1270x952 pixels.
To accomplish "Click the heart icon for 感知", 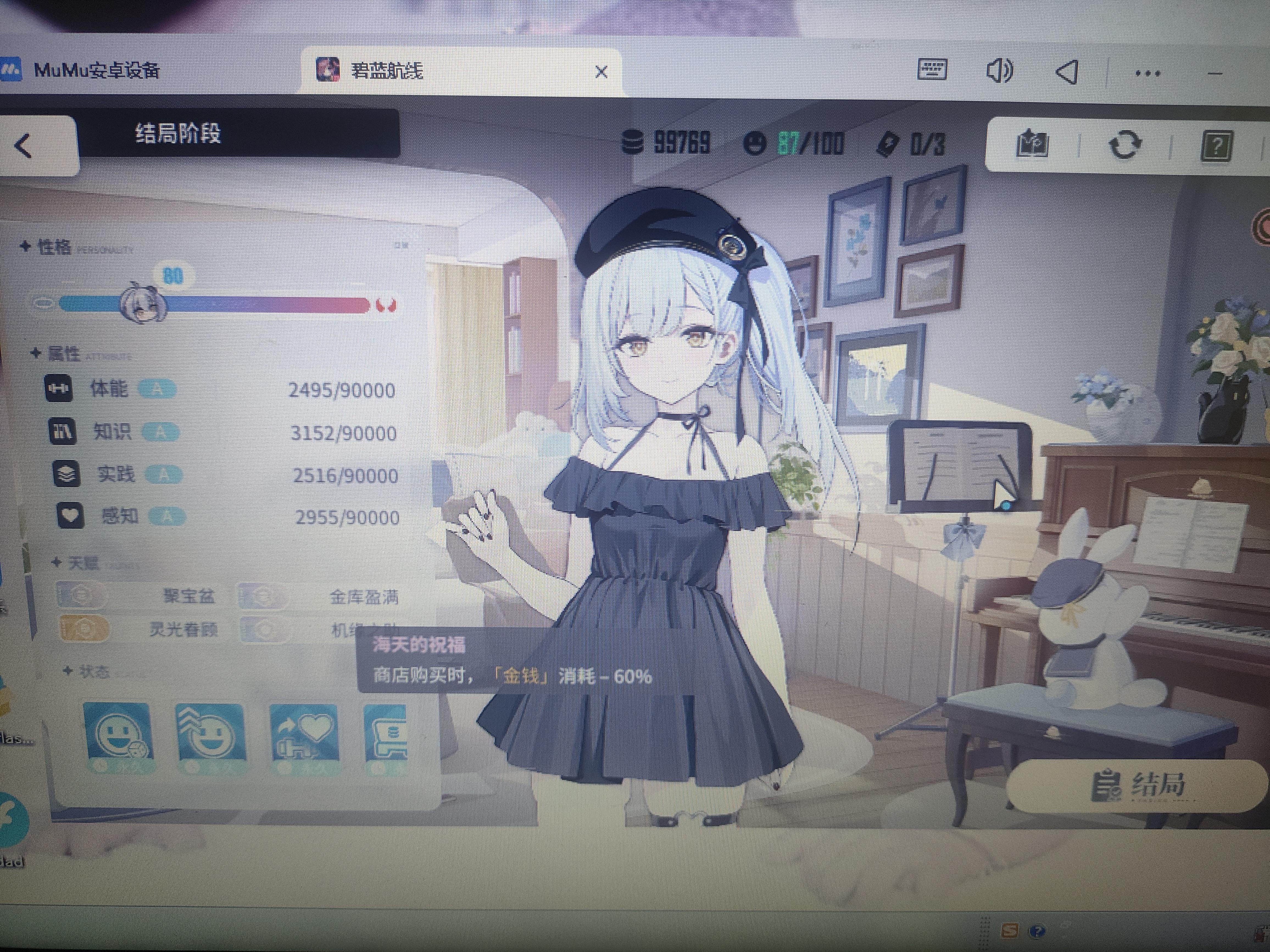I will pos(70,515).
